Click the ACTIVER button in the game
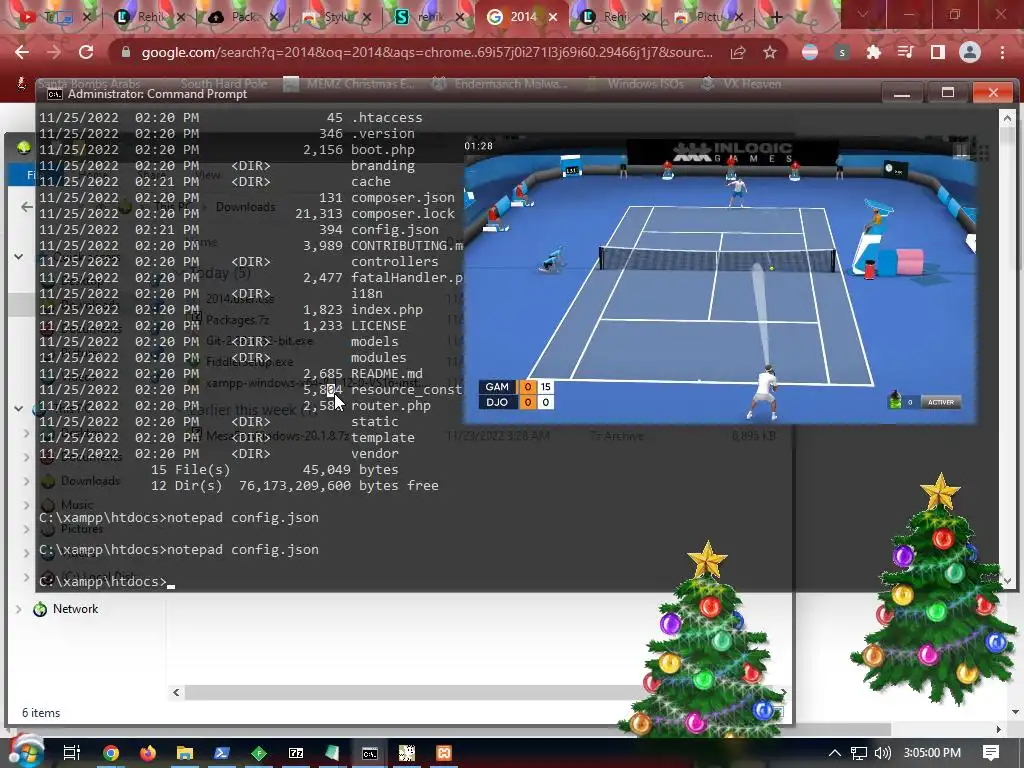The width and height of the screenshot is (1024, 768). pyautogui.click(x=940, y=402)
